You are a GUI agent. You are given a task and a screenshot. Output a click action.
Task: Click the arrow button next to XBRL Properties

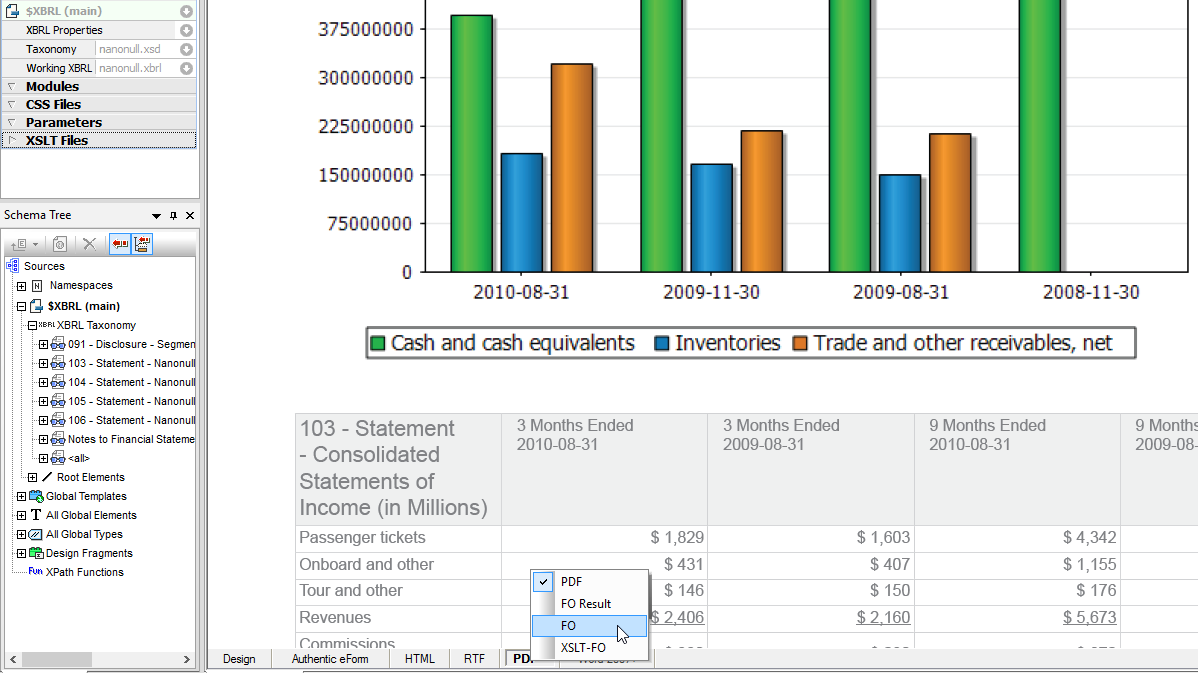tap(186, 30)
